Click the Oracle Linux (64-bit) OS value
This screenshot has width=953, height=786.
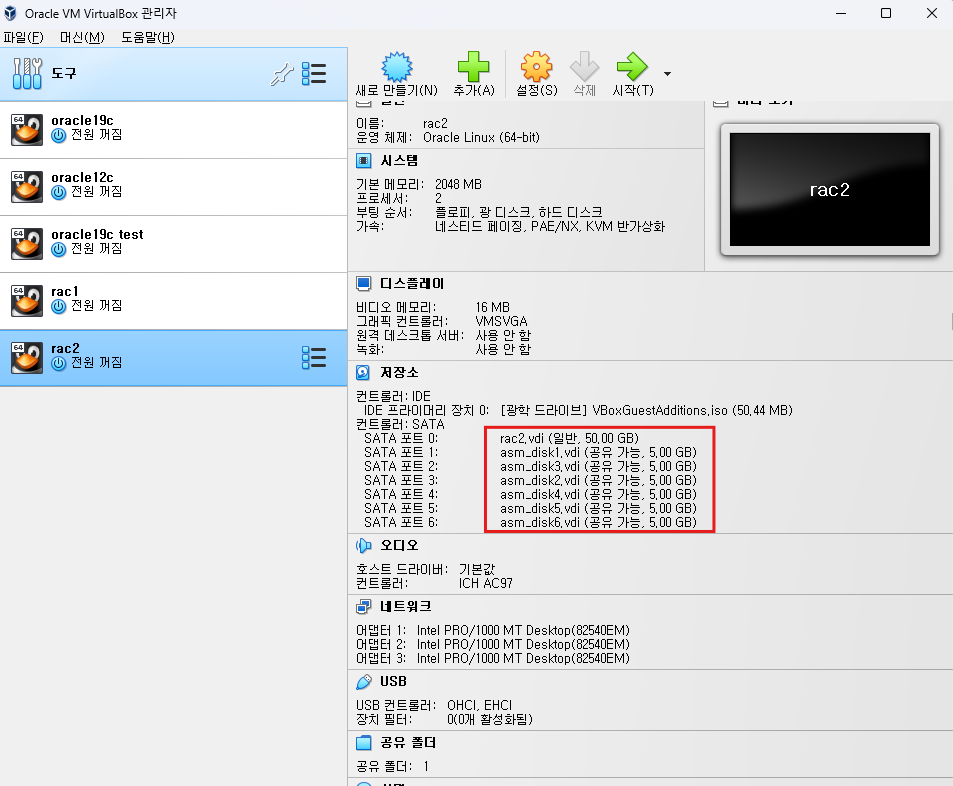tap(481, 137)
